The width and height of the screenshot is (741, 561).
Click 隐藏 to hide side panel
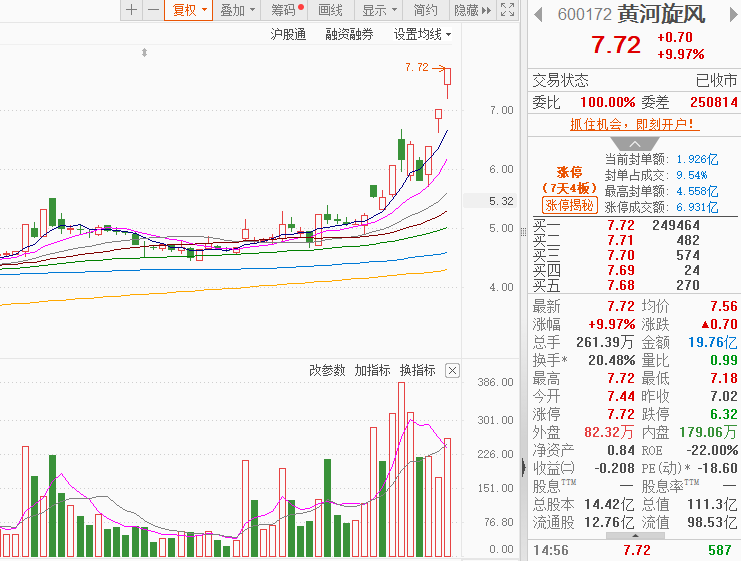pos(472,10)
